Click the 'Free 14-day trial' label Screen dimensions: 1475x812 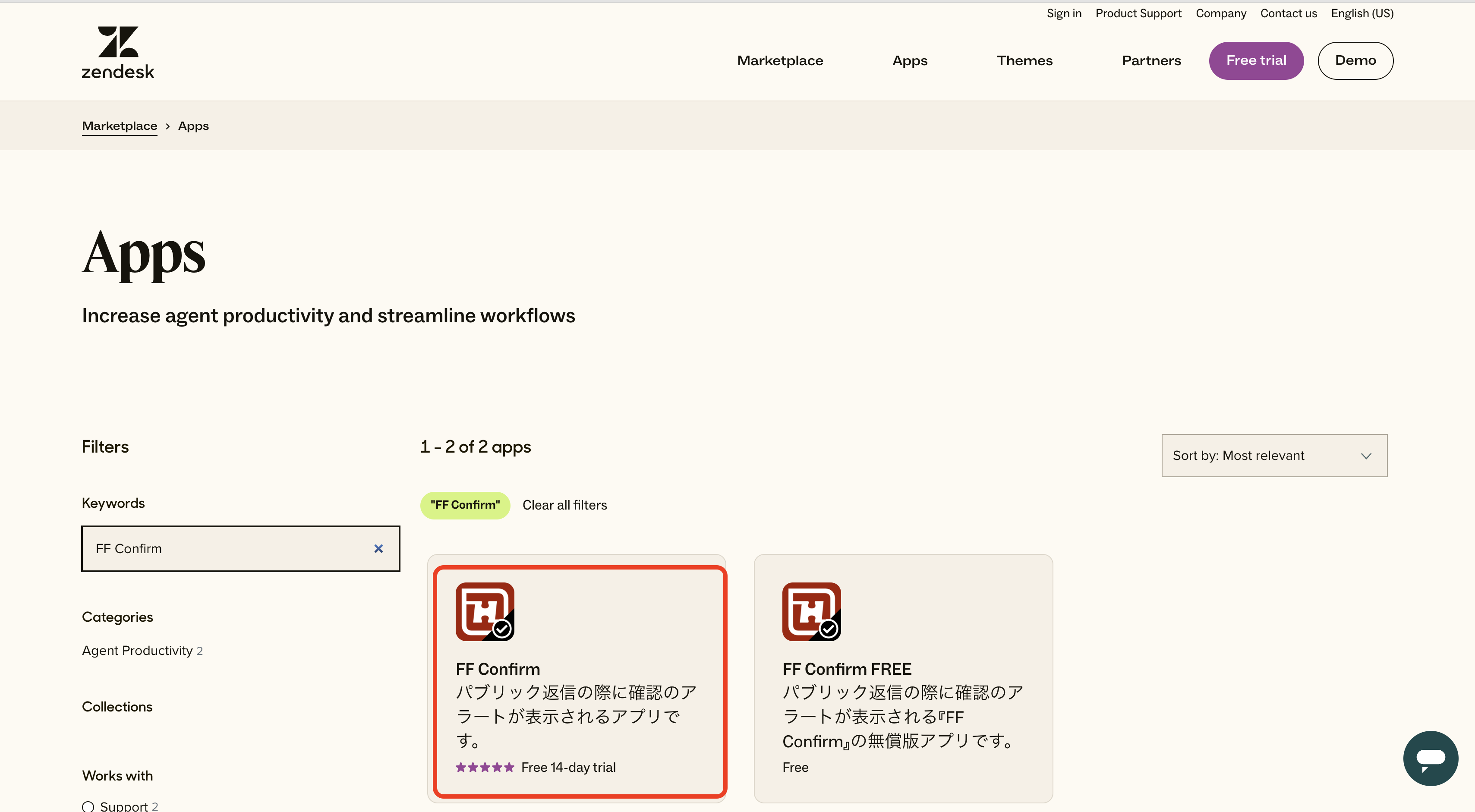(569, 767)
